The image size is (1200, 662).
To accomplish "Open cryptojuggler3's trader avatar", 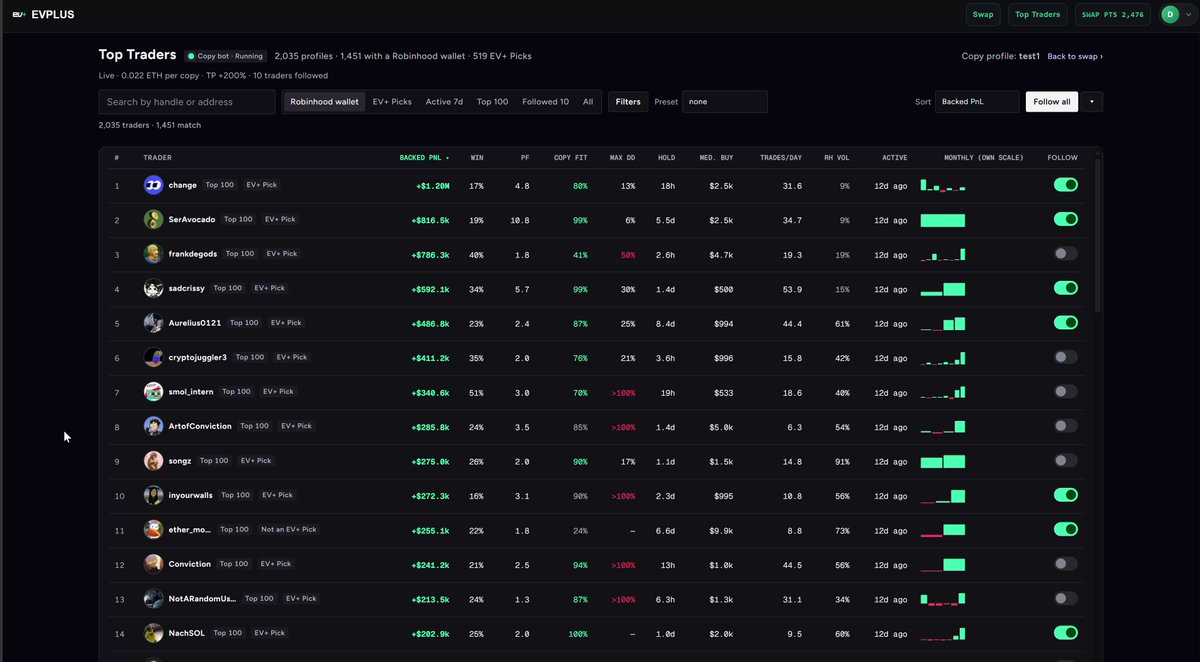I will pyautogui.click(x=153, y=357).
